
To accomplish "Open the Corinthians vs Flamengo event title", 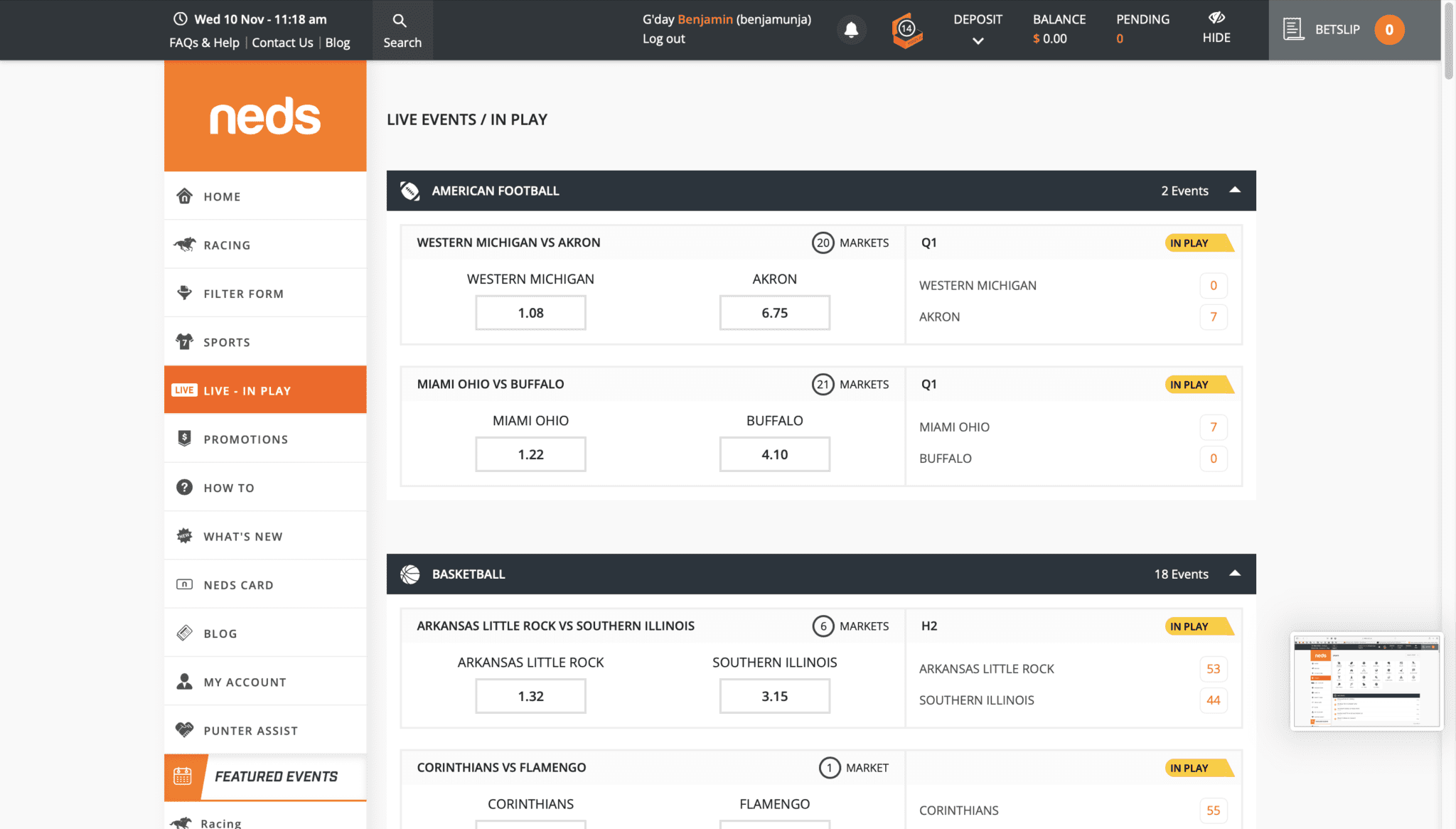I will point(501,767).
